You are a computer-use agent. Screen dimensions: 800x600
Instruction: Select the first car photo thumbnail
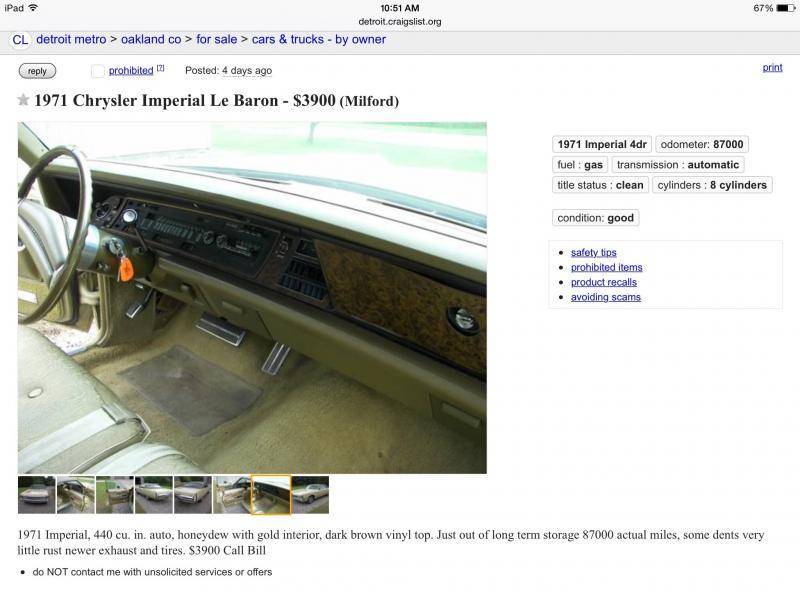coord(37,495)
